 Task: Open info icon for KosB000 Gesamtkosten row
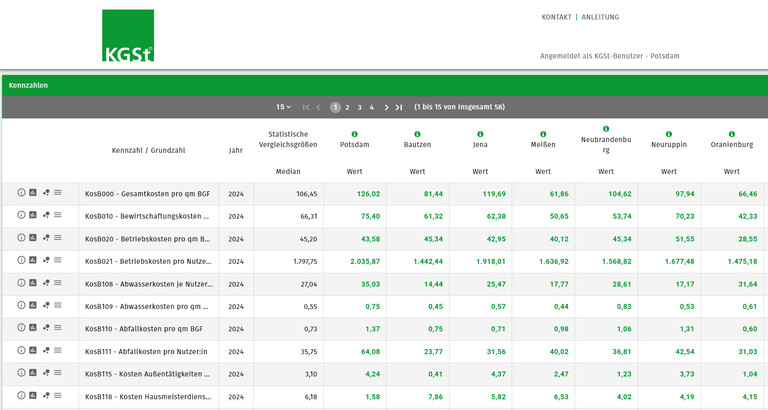(x=21, y=193)
